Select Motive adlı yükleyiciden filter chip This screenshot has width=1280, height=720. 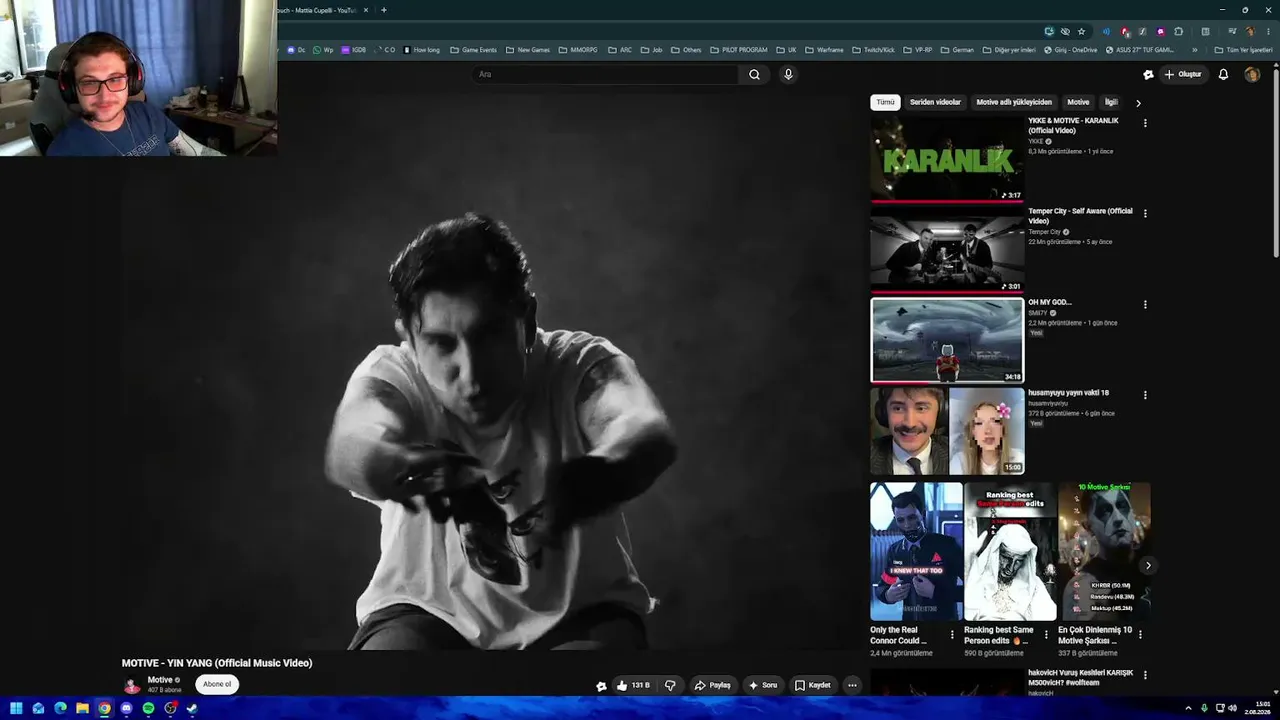(x=1014, y=102)
